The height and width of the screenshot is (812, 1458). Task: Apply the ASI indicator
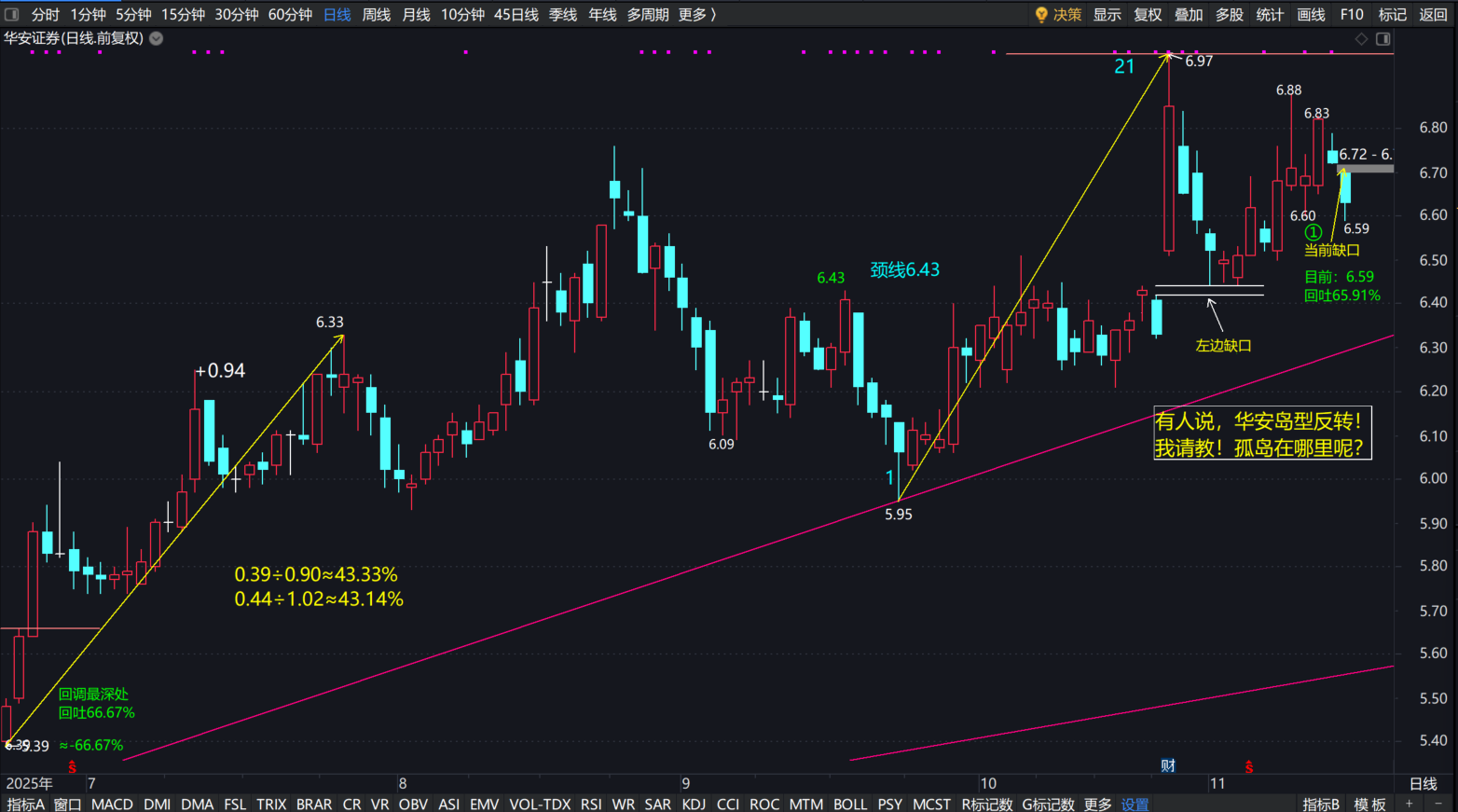click(x=448, y=804)
